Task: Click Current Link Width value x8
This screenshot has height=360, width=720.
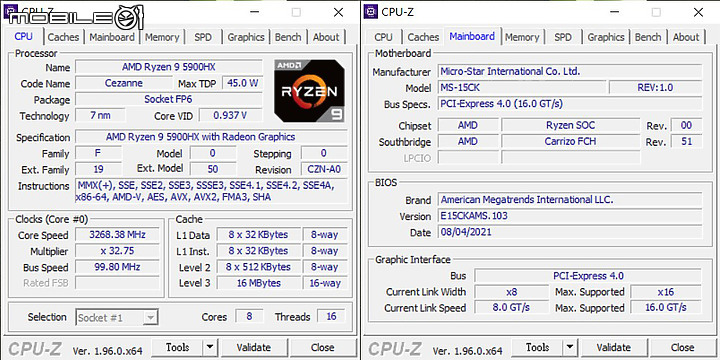Action: 512,292
